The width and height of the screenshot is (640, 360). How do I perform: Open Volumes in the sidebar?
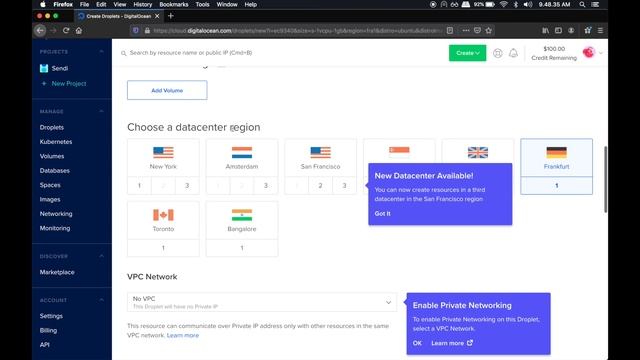coord(52,156)
